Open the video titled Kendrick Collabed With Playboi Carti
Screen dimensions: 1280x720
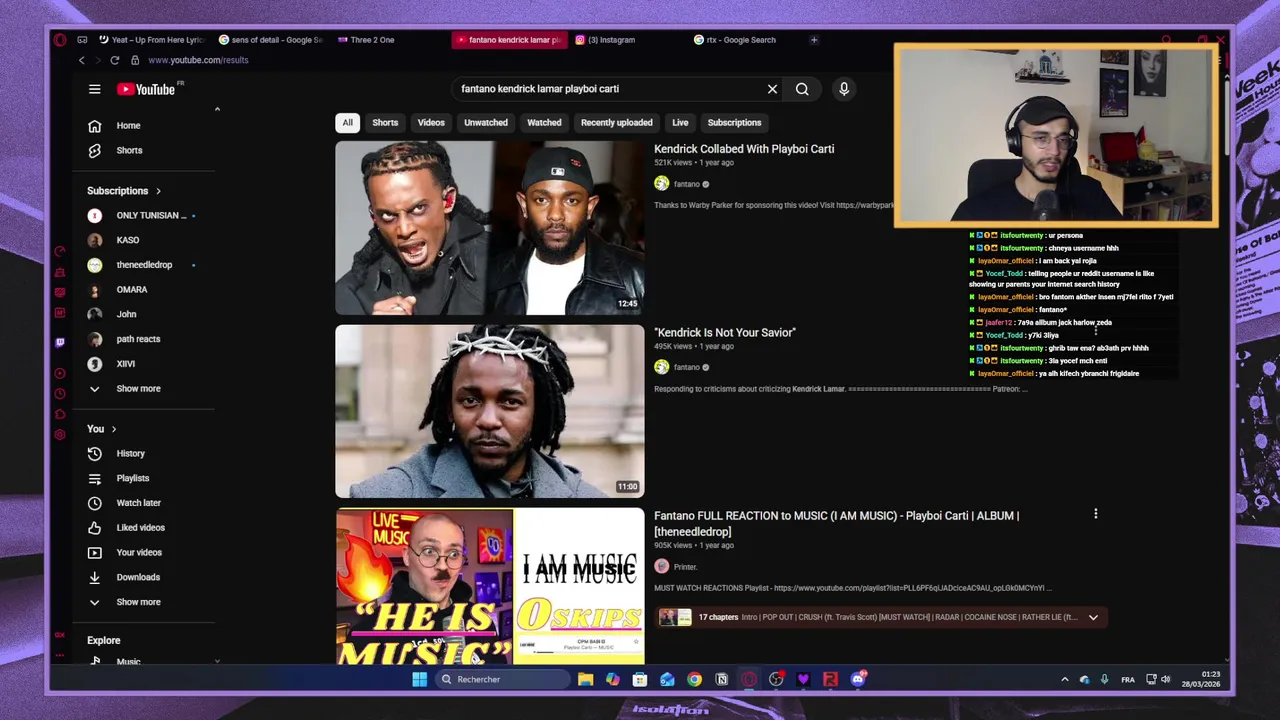(744, 149)
